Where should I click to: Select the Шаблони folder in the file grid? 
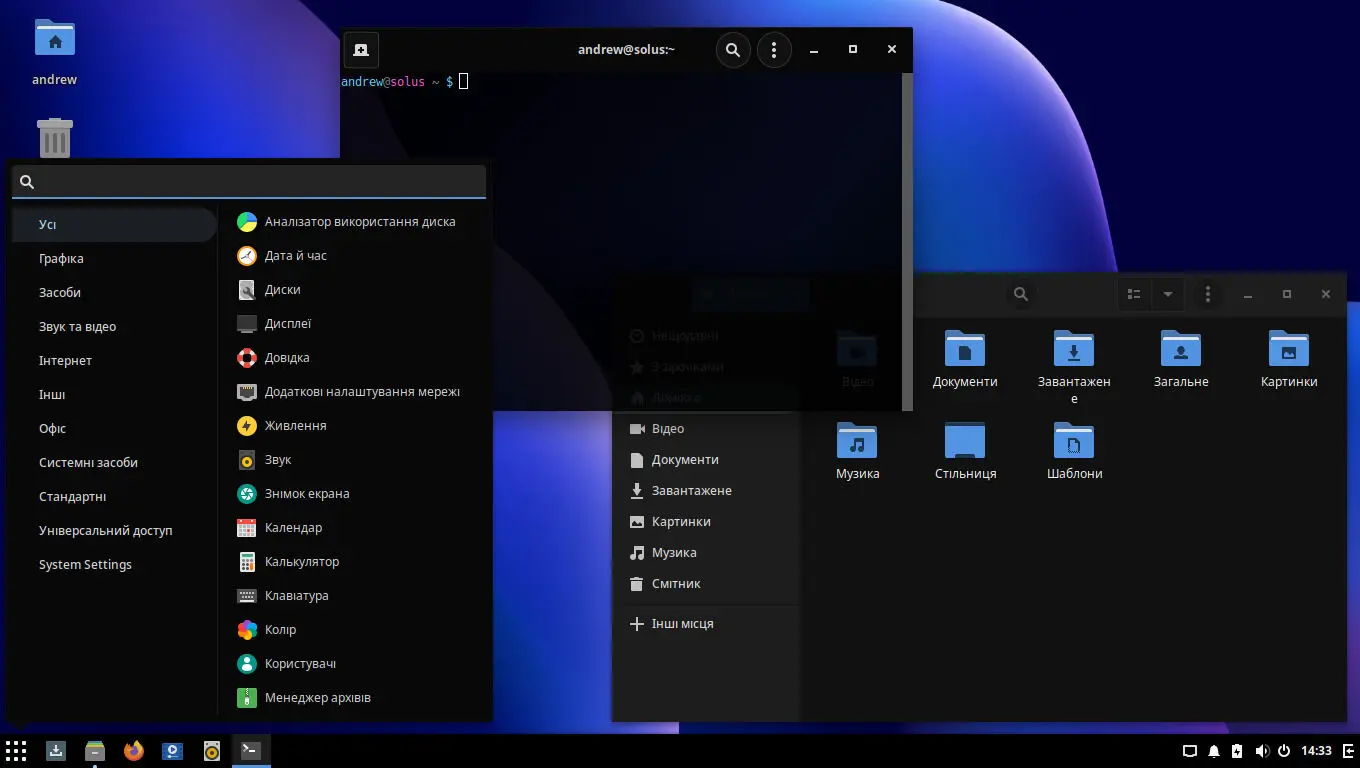(x=1074, y=452)
